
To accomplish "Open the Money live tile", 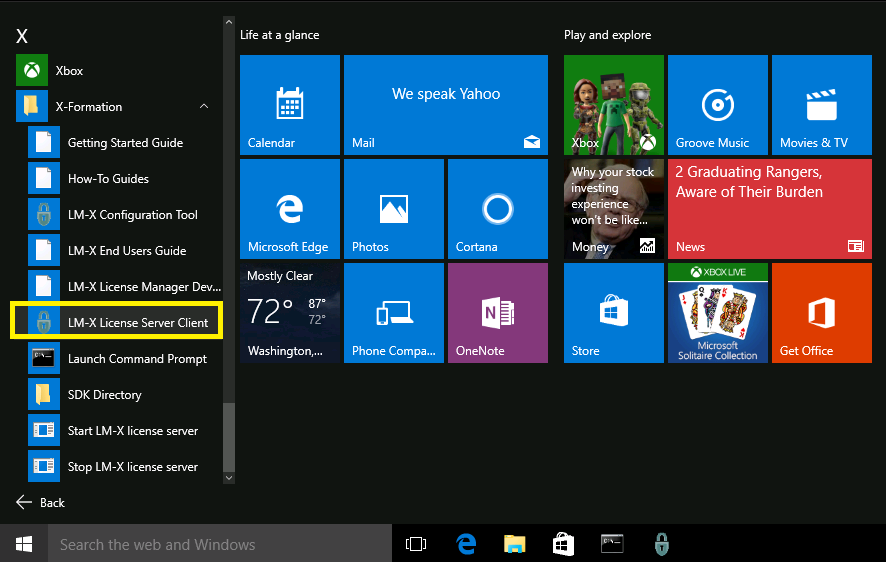I will [x=614, y=209].
